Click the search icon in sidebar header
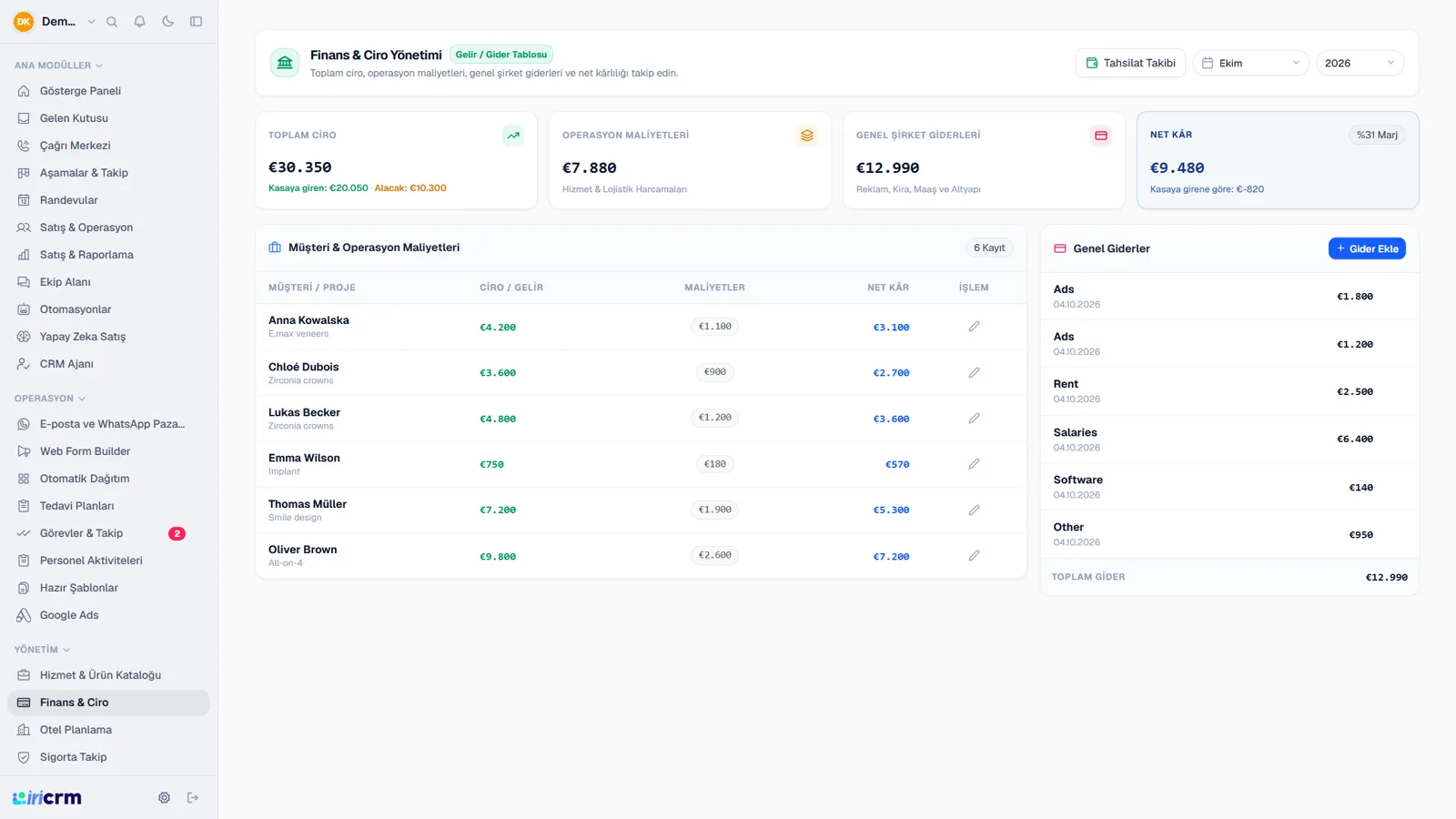The height and width of the screenshot is (819, 1456). pyautogui.click(x=112, y=22)
